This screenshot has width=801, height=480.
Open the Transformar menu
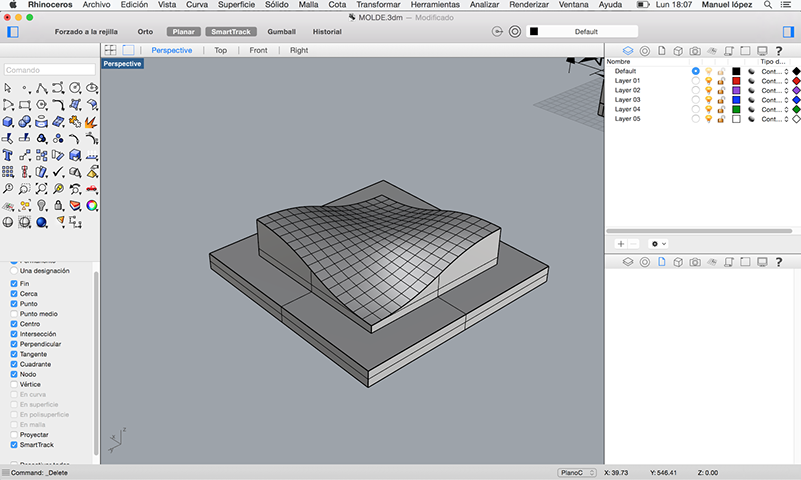pos(378,5)
